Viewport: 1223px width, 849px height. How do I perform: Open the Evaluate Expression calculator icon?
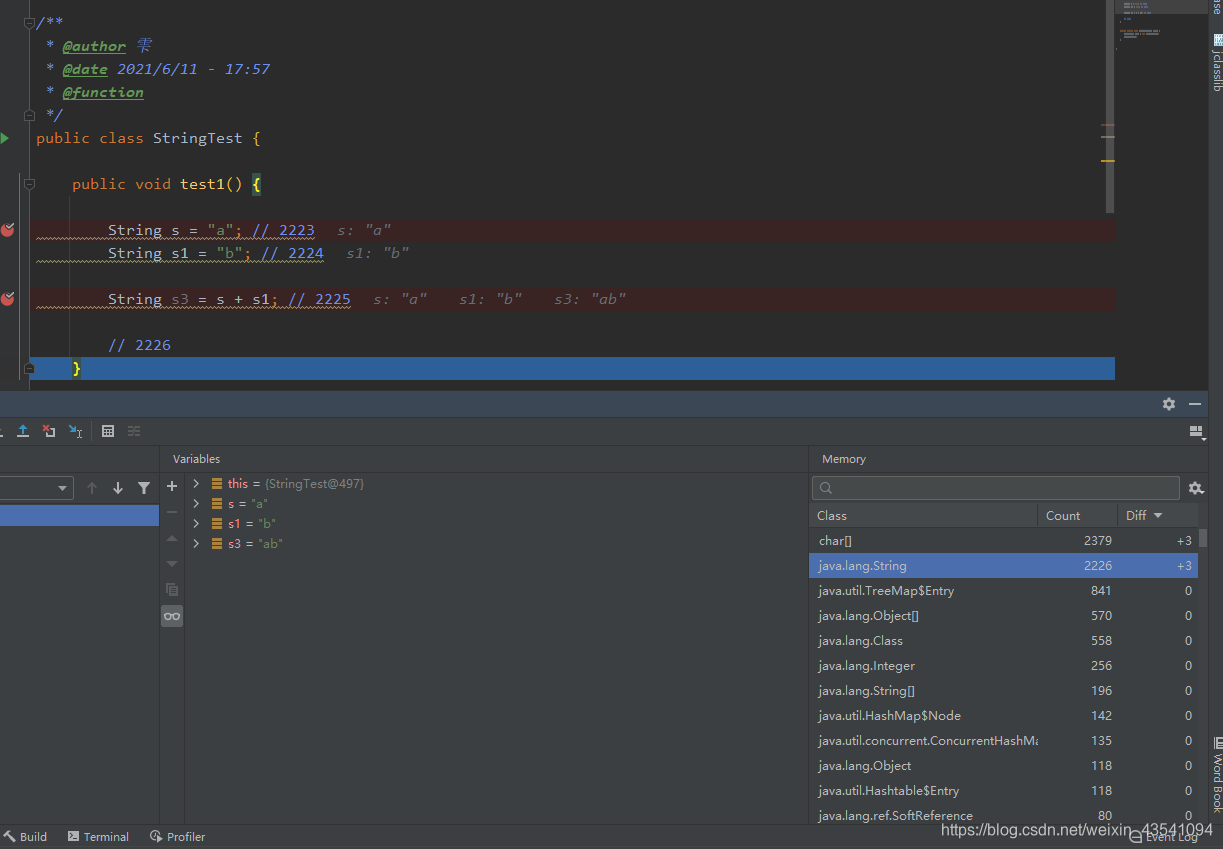(x=108, y=431)
